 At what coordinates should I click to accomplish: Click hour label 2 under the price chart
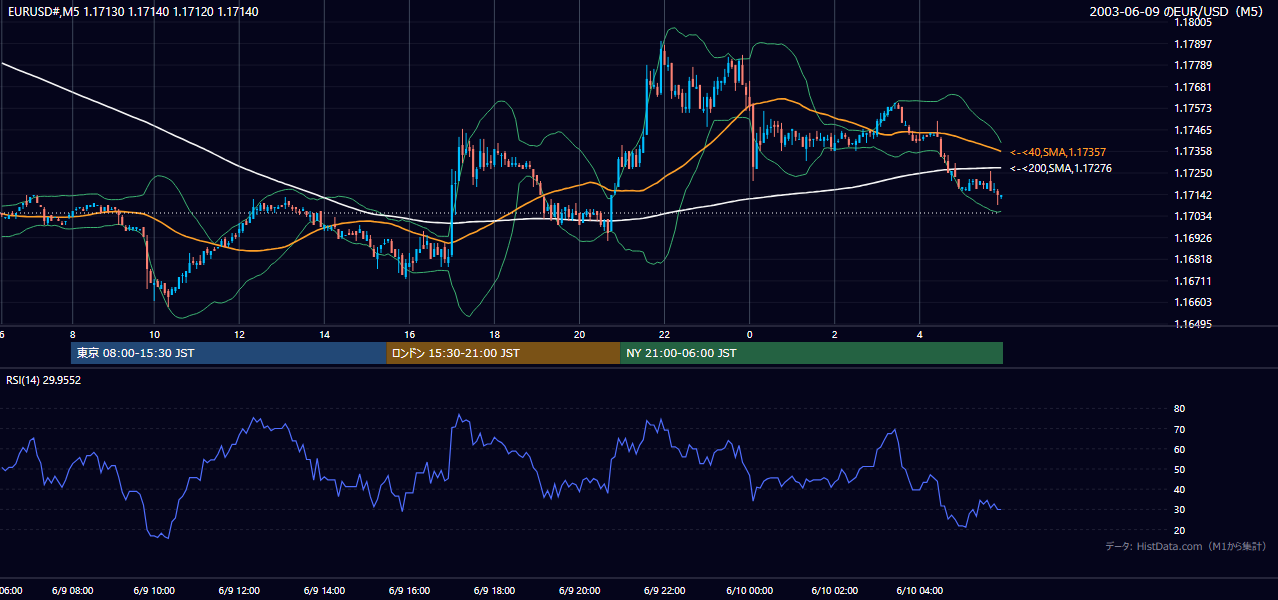[x=834, y=334]
